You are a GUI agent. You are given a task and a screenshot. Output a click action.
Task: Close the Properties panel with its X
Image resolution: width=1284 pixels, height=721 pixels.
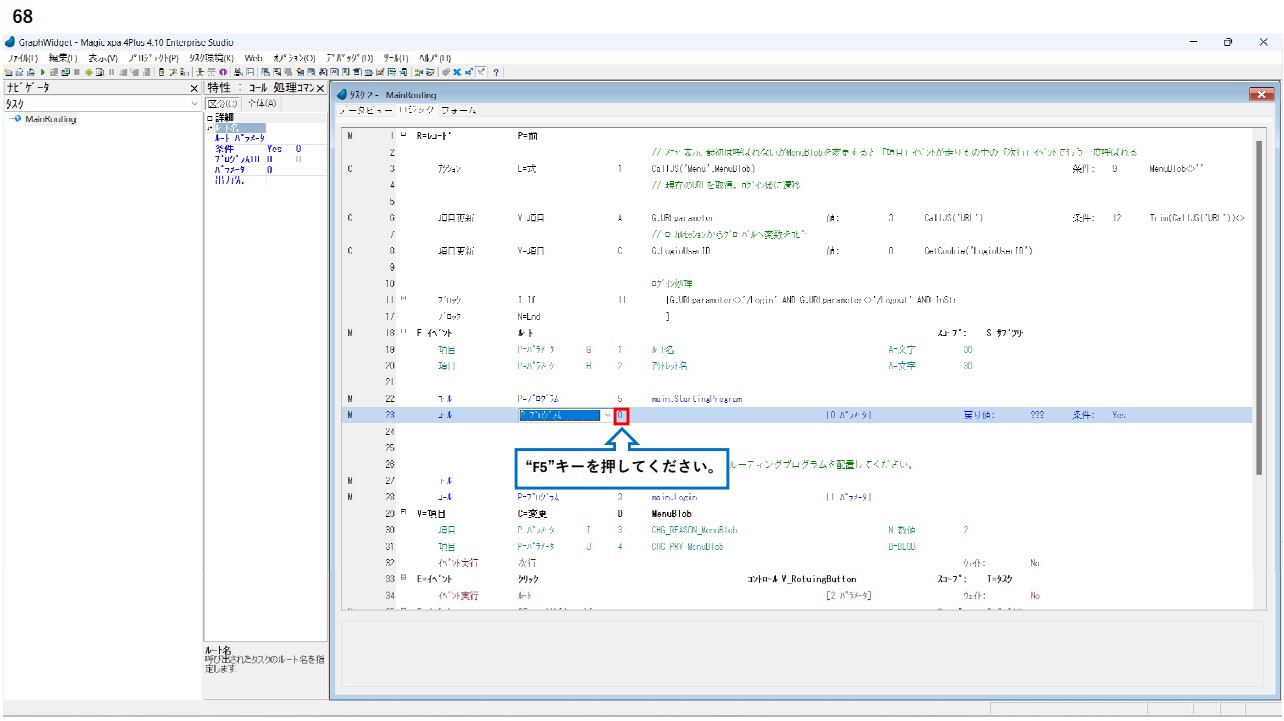pyautogui.click(x=320, y=88)
